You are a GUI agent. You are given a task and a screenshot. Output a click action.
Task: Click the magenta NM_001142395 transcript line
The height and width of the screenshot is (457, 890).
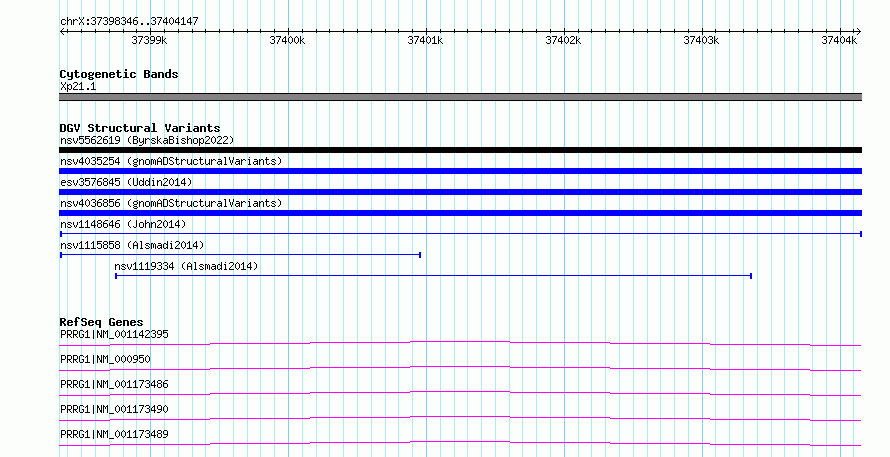point(460,343)
